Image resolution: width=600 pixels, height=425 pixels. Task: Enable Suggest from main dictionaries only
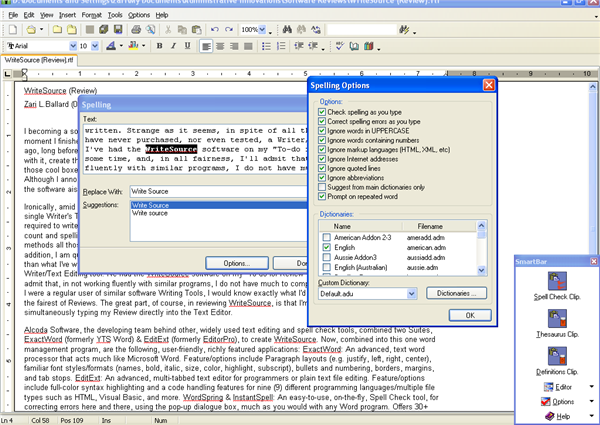click(x=322, y=187)
